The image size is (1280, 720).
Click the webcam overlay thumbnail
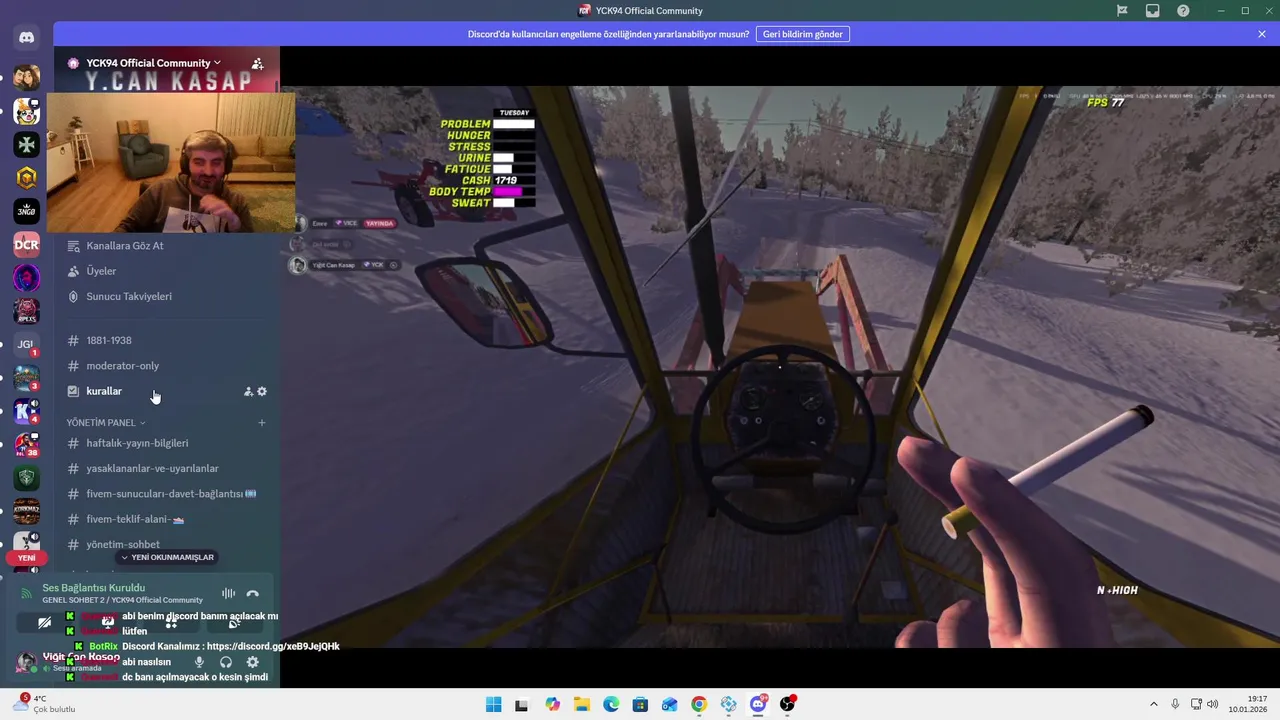pyautogui.click(x=171, y=163)
